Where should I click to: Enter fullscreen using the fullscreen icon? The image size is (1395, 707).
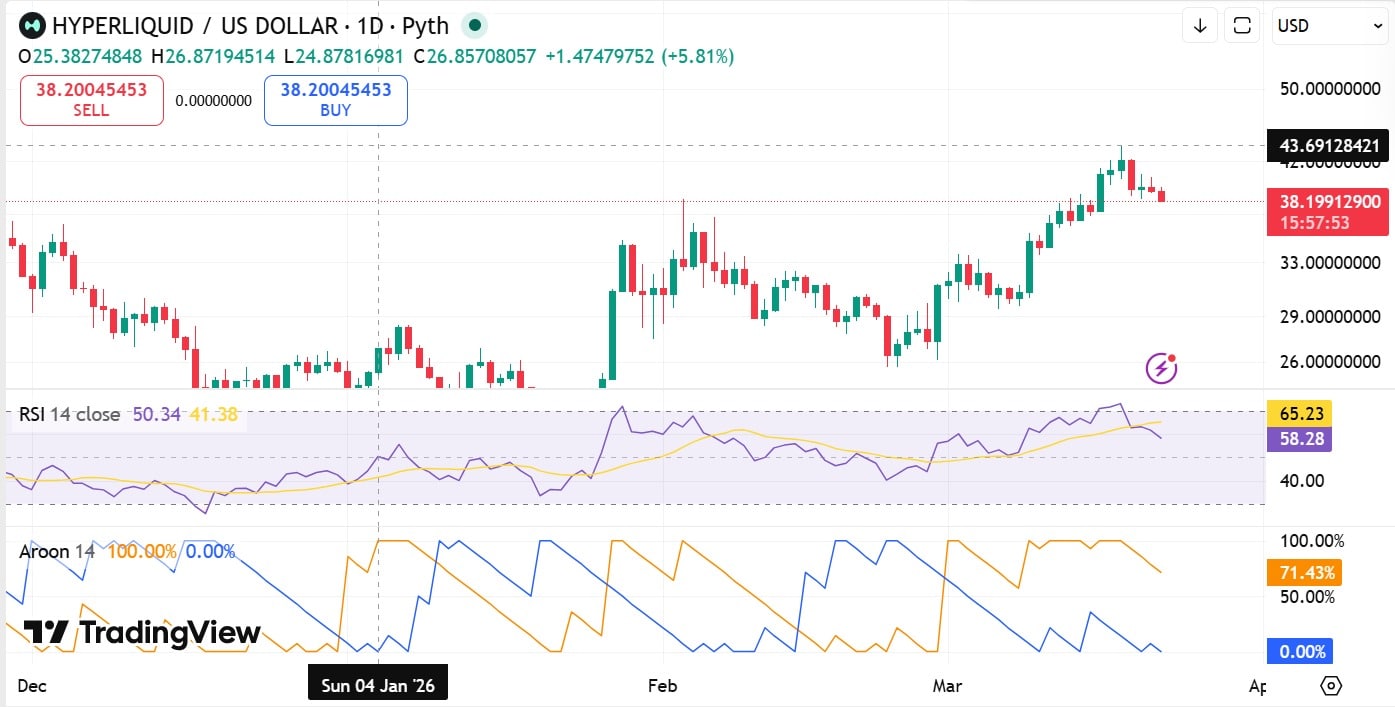[x=1241, y=25]
